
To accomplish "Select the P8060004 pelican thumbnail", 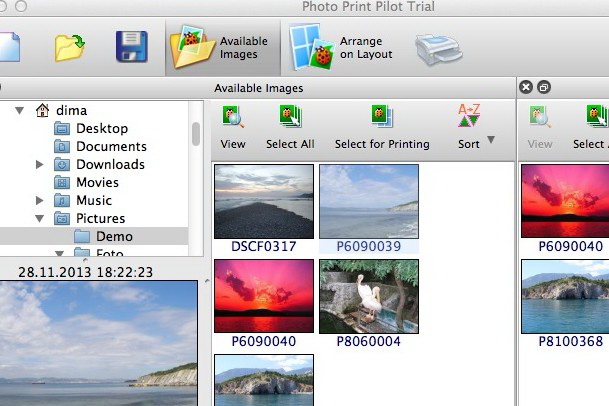I will click(x=368, y=296).
